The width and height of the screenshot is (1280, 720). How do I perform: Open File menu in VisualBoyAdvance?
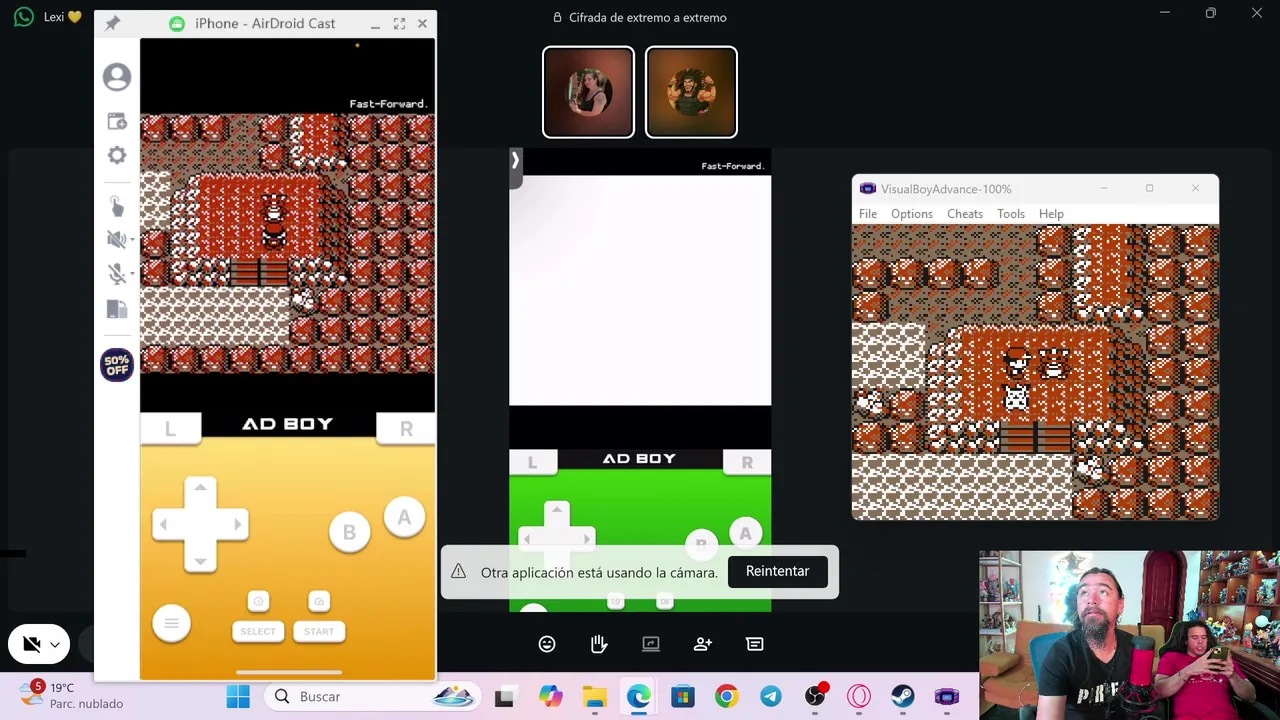pyautogui.click(x=868, y=214)
